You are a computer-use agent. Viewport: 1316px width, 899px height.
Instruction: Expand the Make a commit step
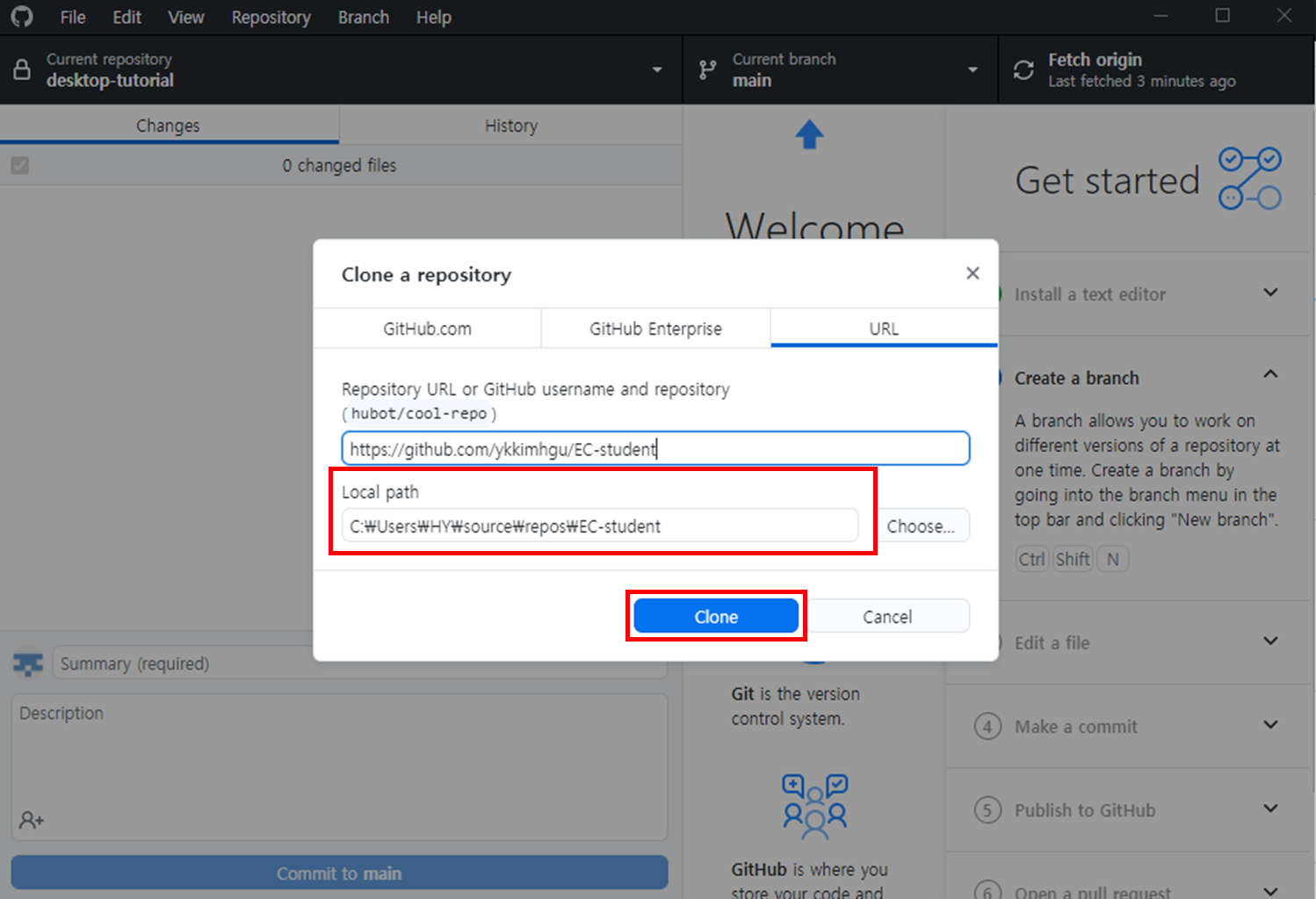pos(1270,725)
